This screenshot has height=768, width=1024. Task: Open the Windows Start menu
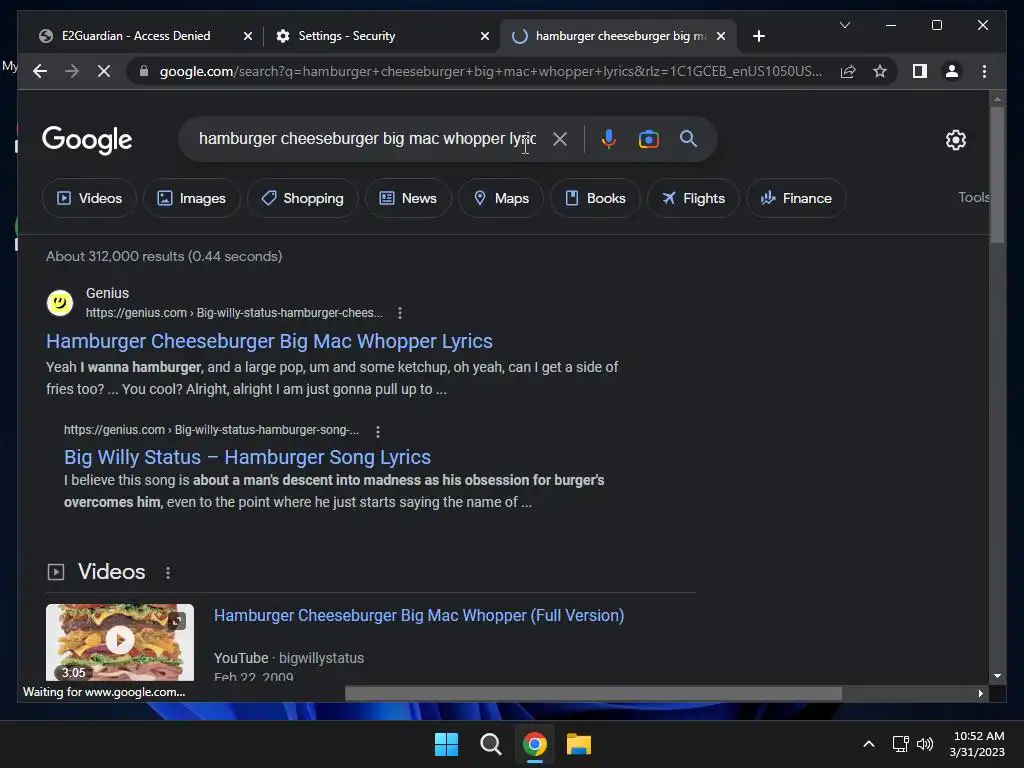pyautogui.click(x=447, y=744)
